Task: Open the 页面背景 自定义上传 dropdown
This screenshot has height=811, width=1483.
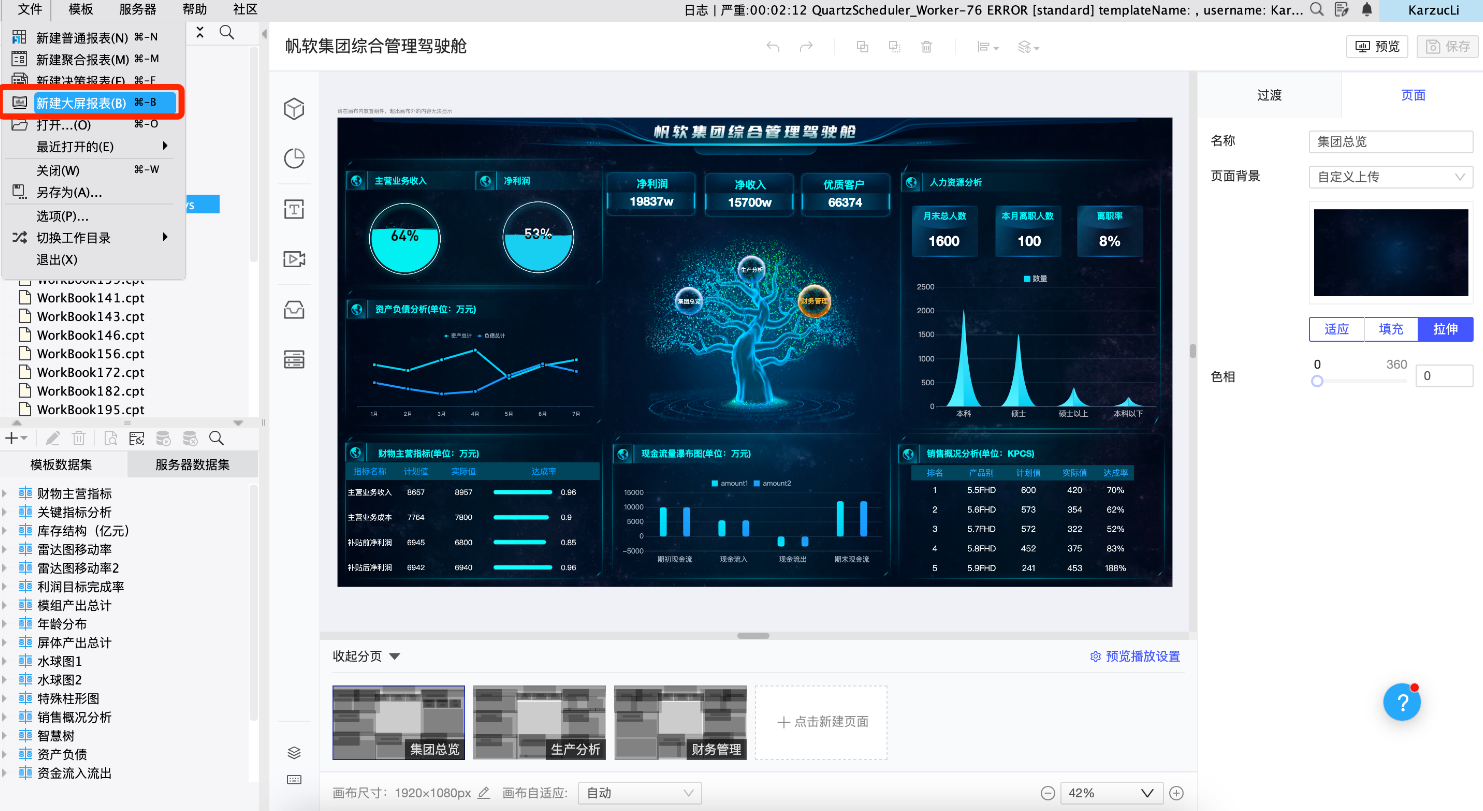Action: [1390, 177]
